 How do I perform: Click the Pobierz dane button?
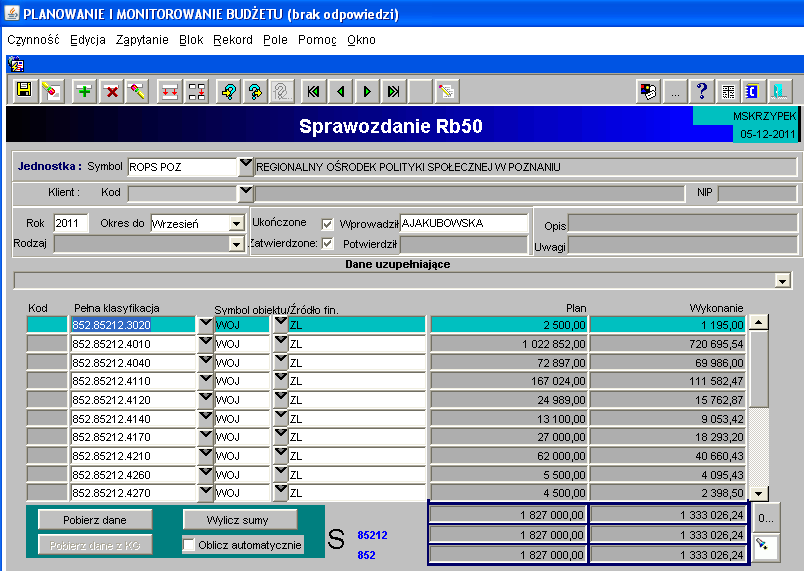[95, 520]
